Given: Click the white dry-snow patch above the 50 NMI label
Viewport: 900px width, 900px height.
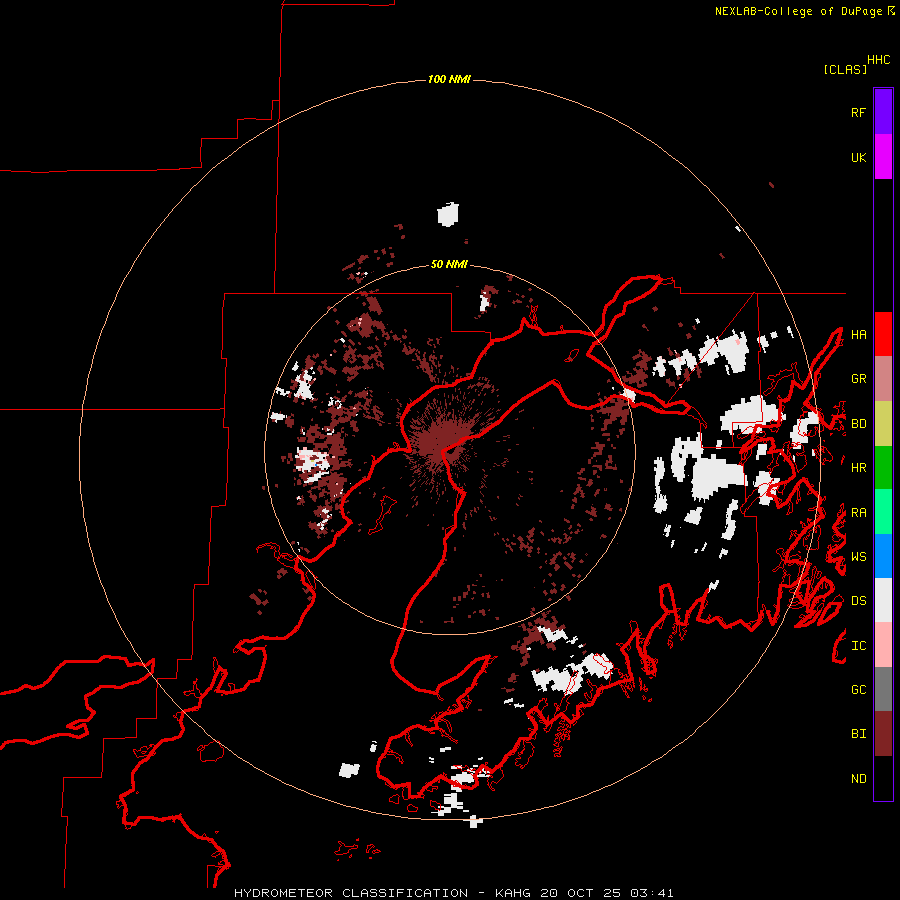Looking at the screenshot, I should [448, 215].
